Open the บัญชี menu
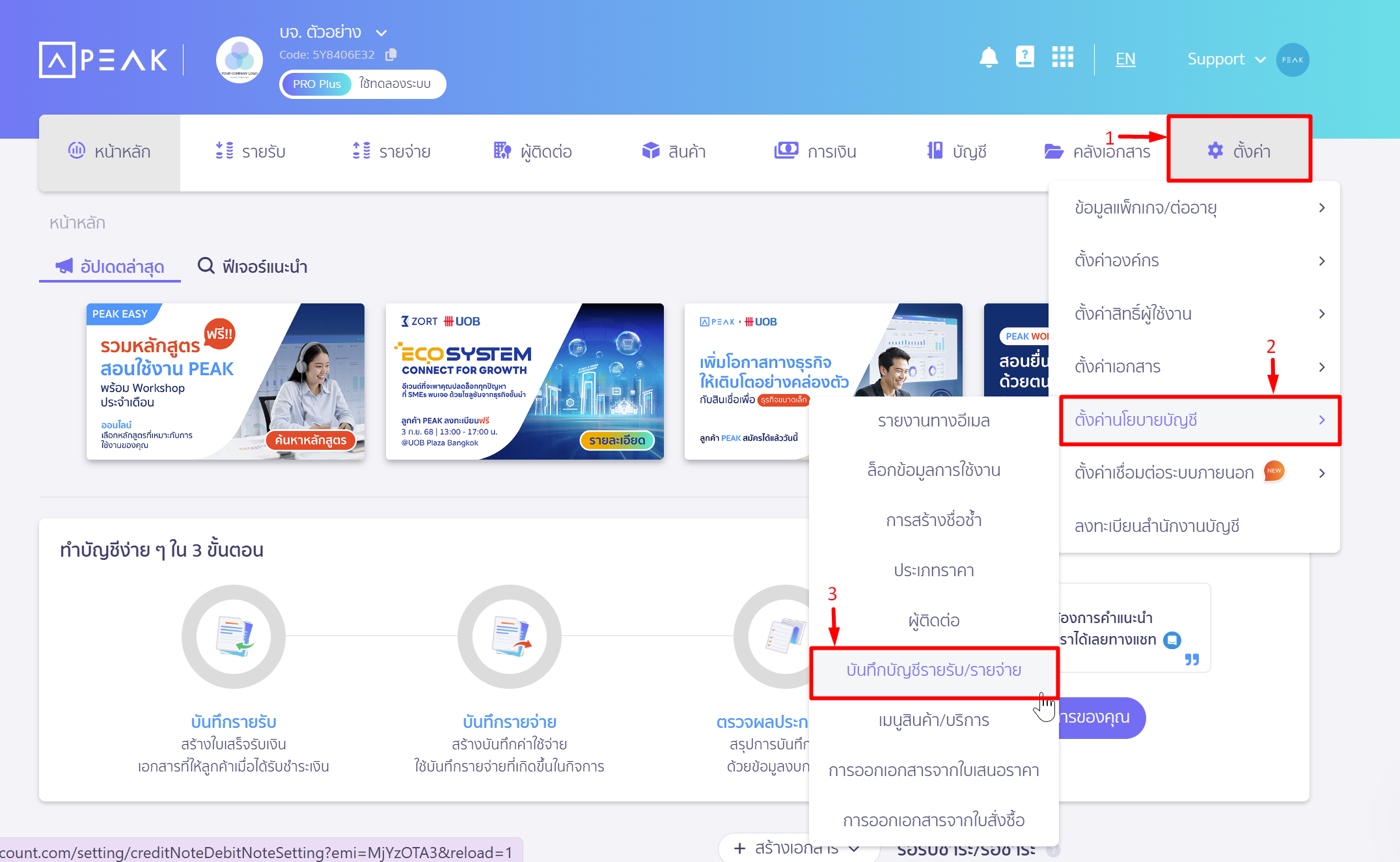1400x862 pixels. (x=956, y=152)
